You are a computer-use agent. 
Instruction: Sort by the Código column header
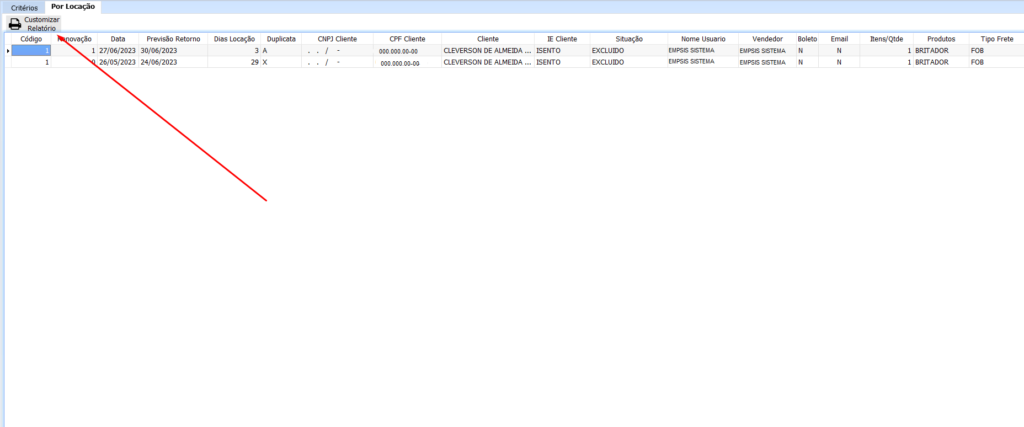31,39
